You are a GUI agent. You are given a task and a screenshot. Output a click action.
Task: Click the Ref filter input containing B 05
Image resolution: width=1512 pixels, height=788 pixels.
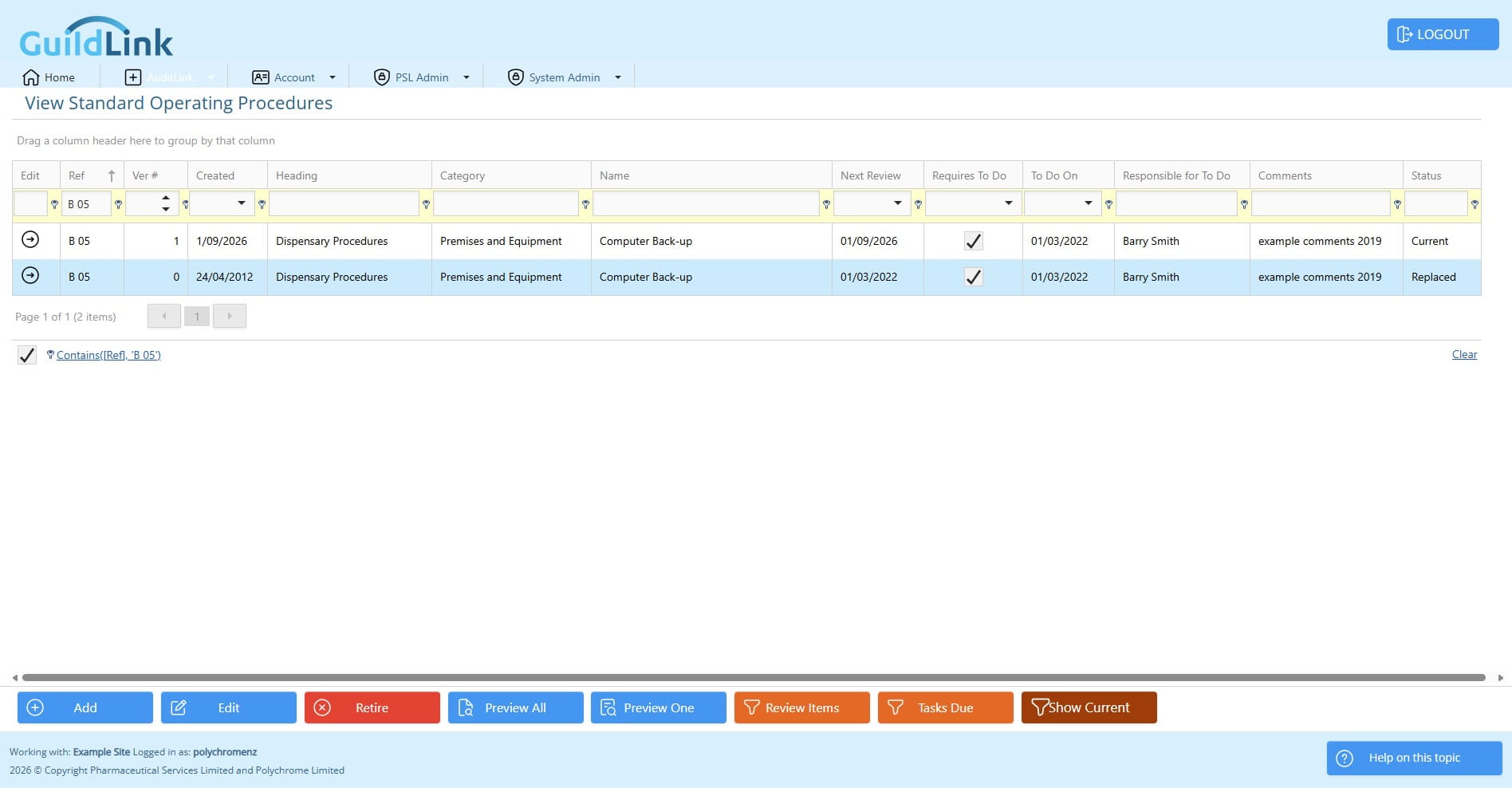pyautogui.click(x=86, y=204)
